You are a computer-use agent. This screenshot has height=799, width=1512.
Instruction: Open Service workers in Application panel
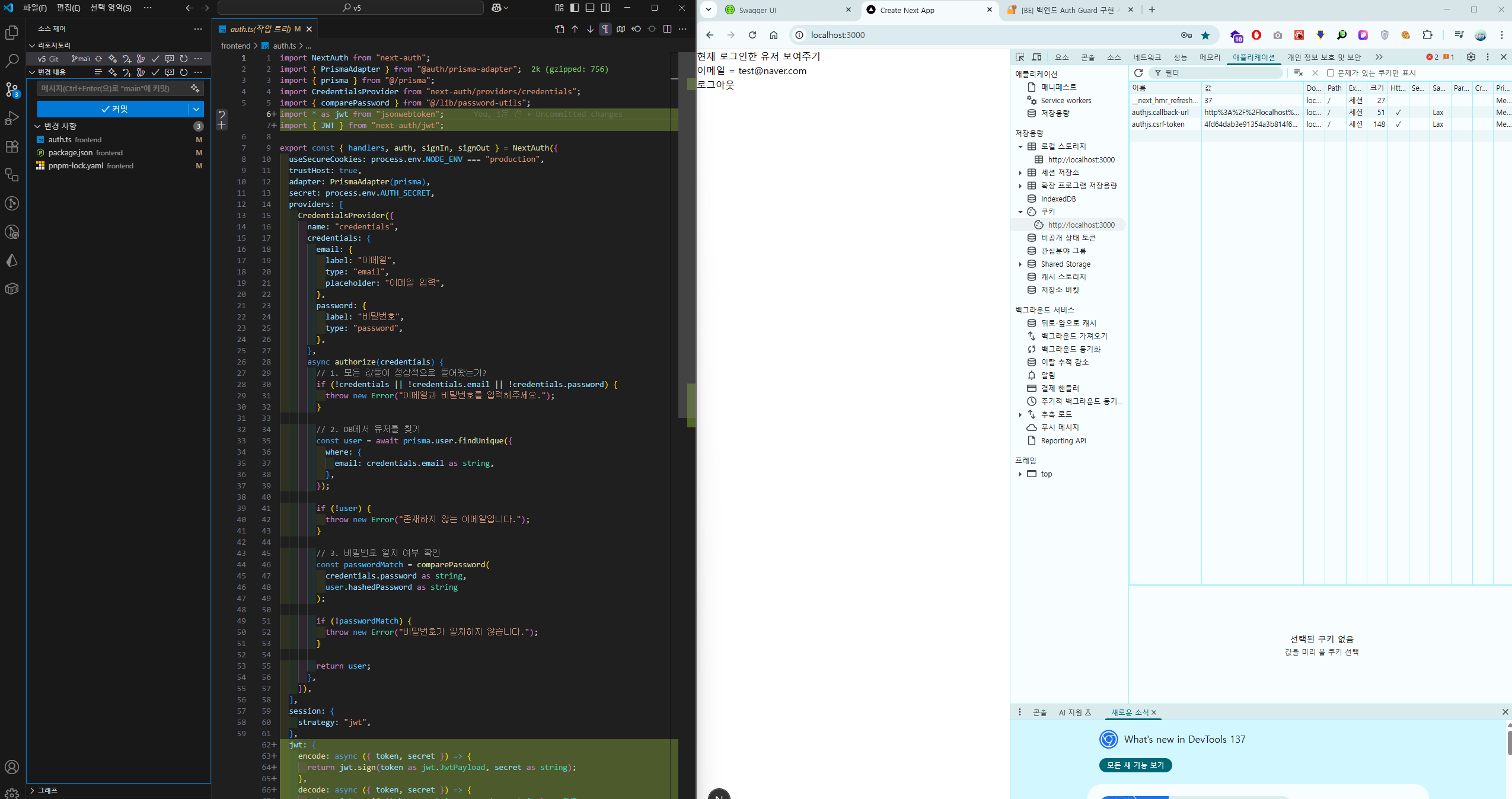tap(1066, 100)
